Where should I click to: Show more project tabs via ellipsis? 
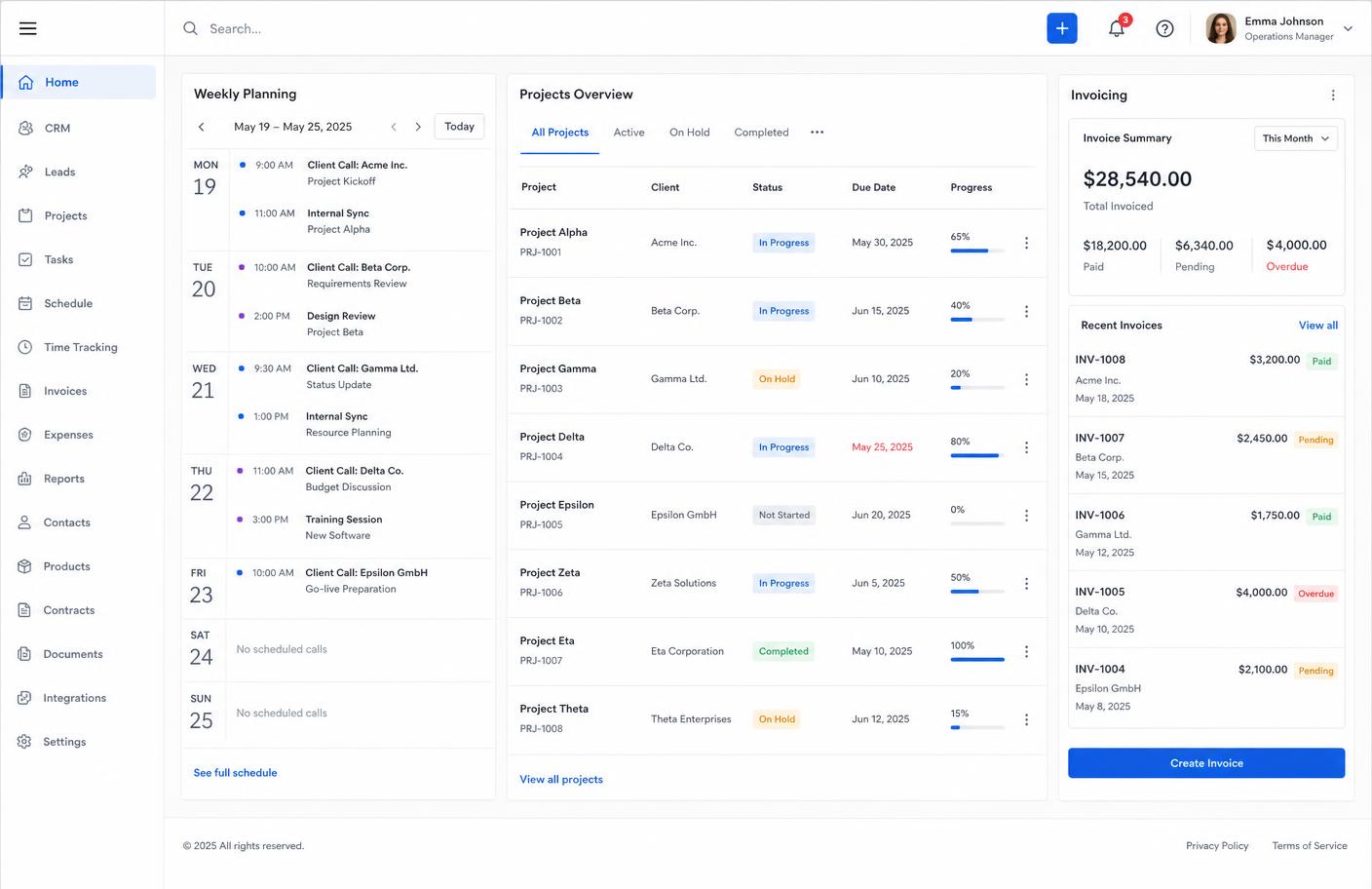click(817, 133)
